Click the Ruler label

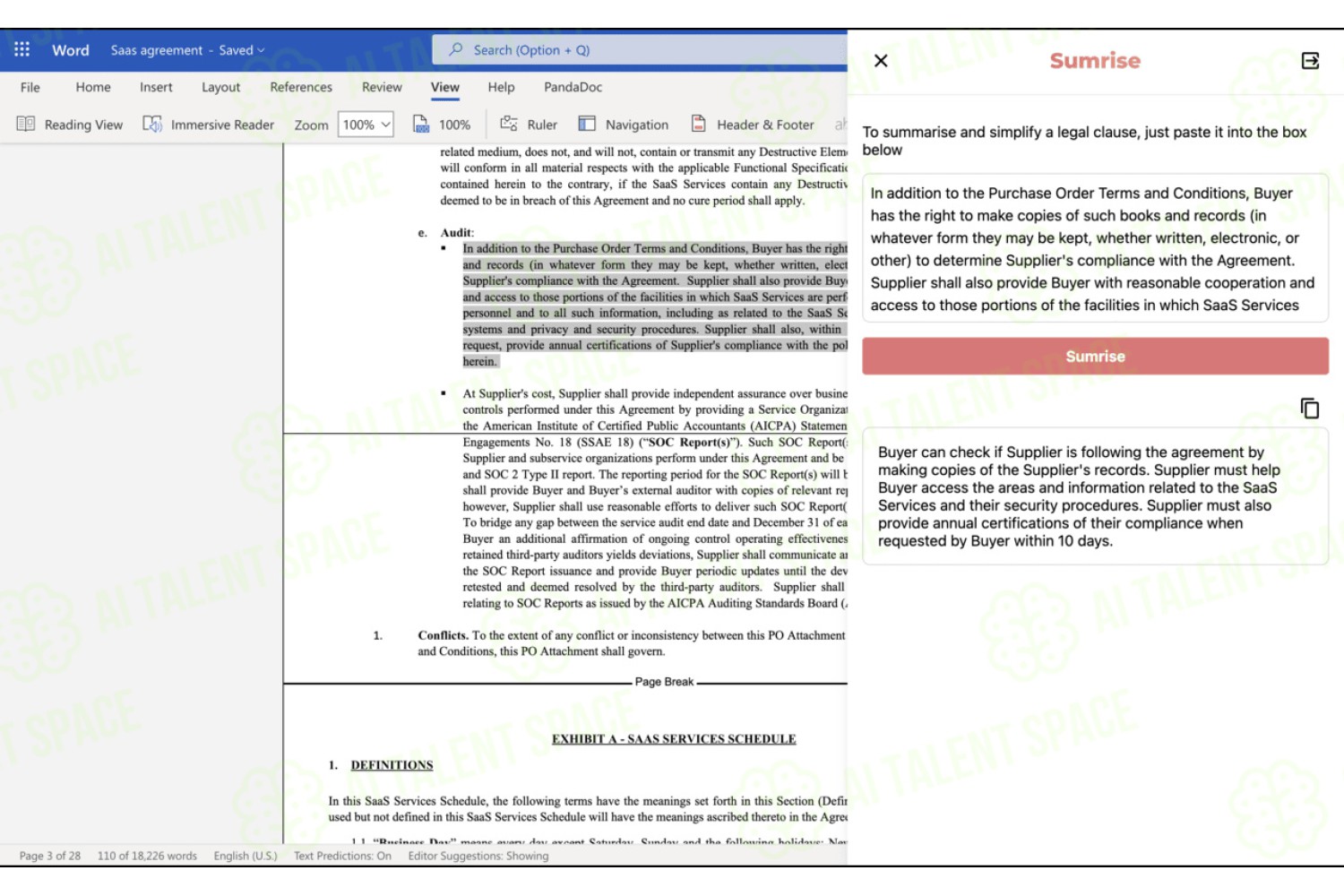(x=542, y=125)
